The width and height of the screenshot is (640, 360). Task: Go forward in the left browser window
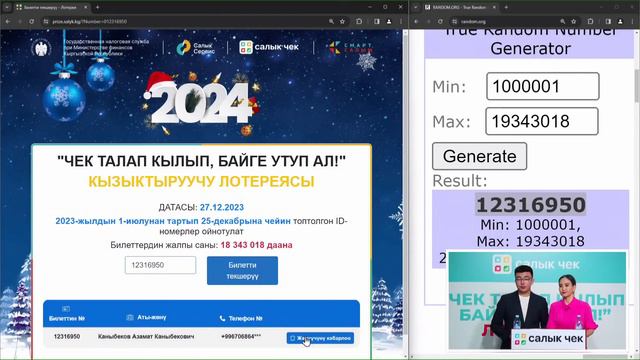[20, 21]
